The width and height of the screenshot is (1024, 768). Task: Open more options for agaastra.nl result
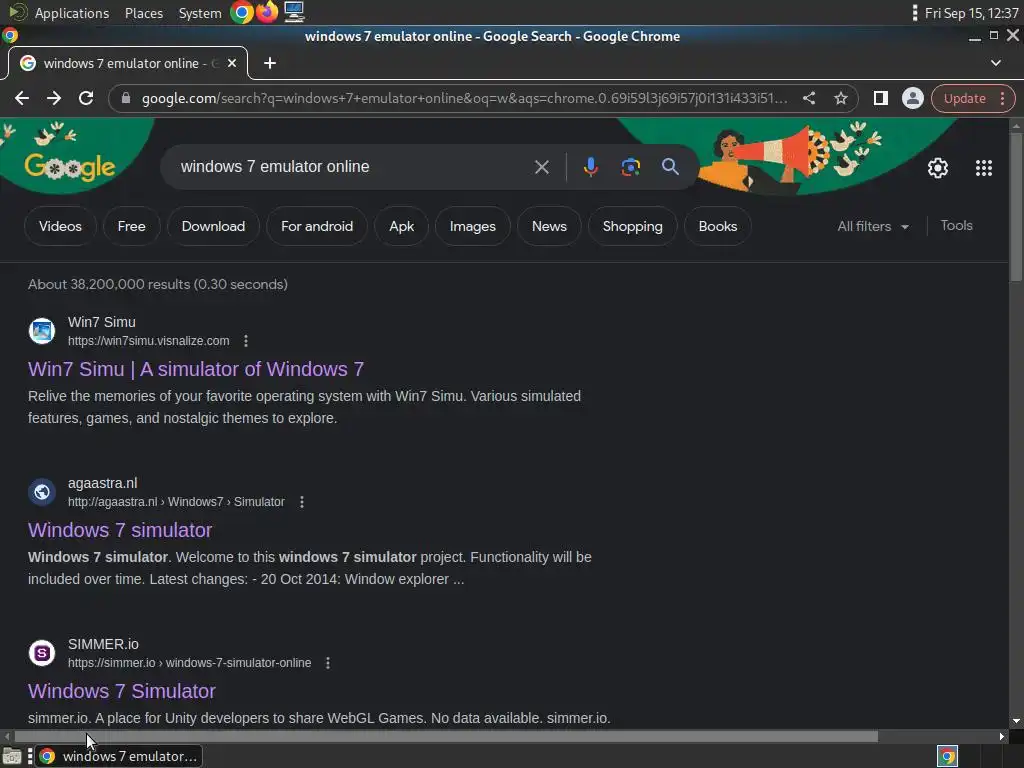302,502
